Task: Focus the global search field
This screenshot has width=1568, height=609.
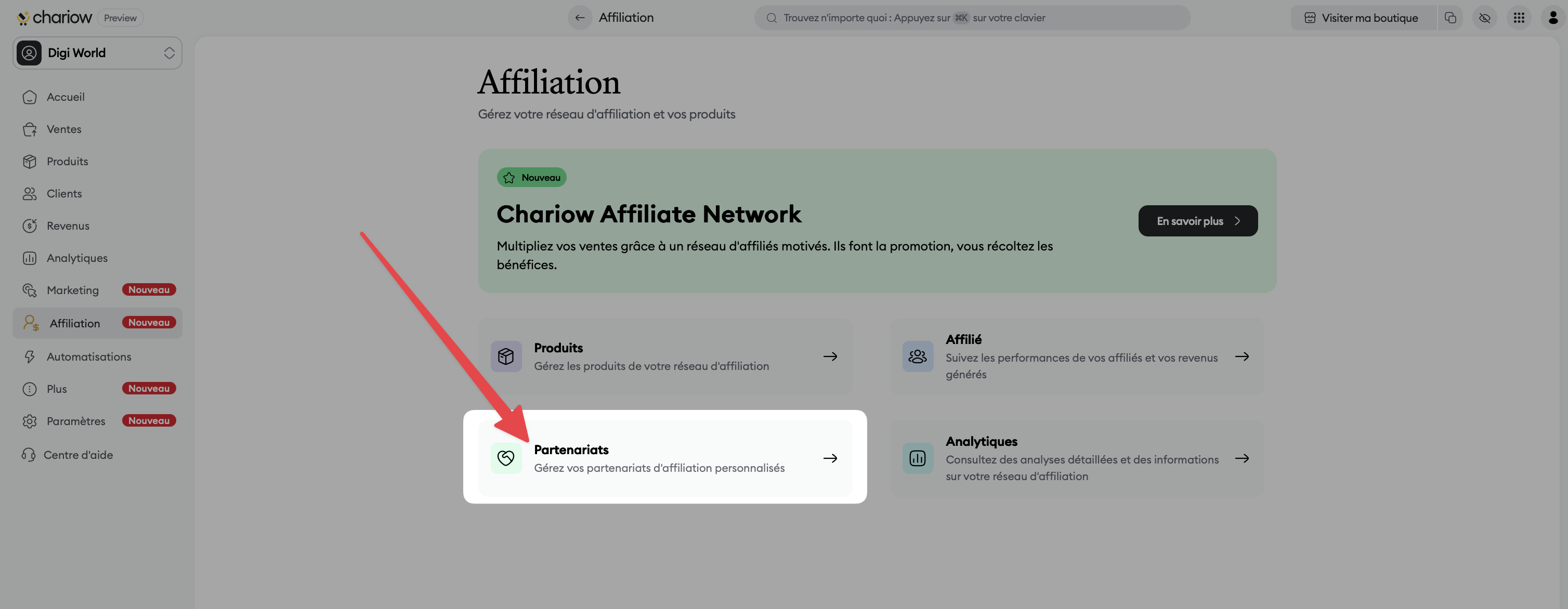Action: pos(972,18)
